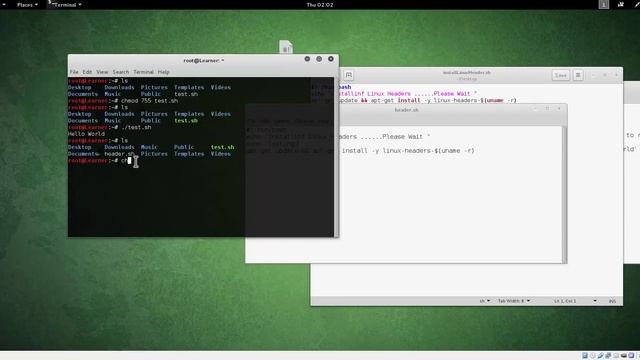Click the dark video-capture tray icon
This screenshot has height=360, width=640.
(x=624, y=356)
